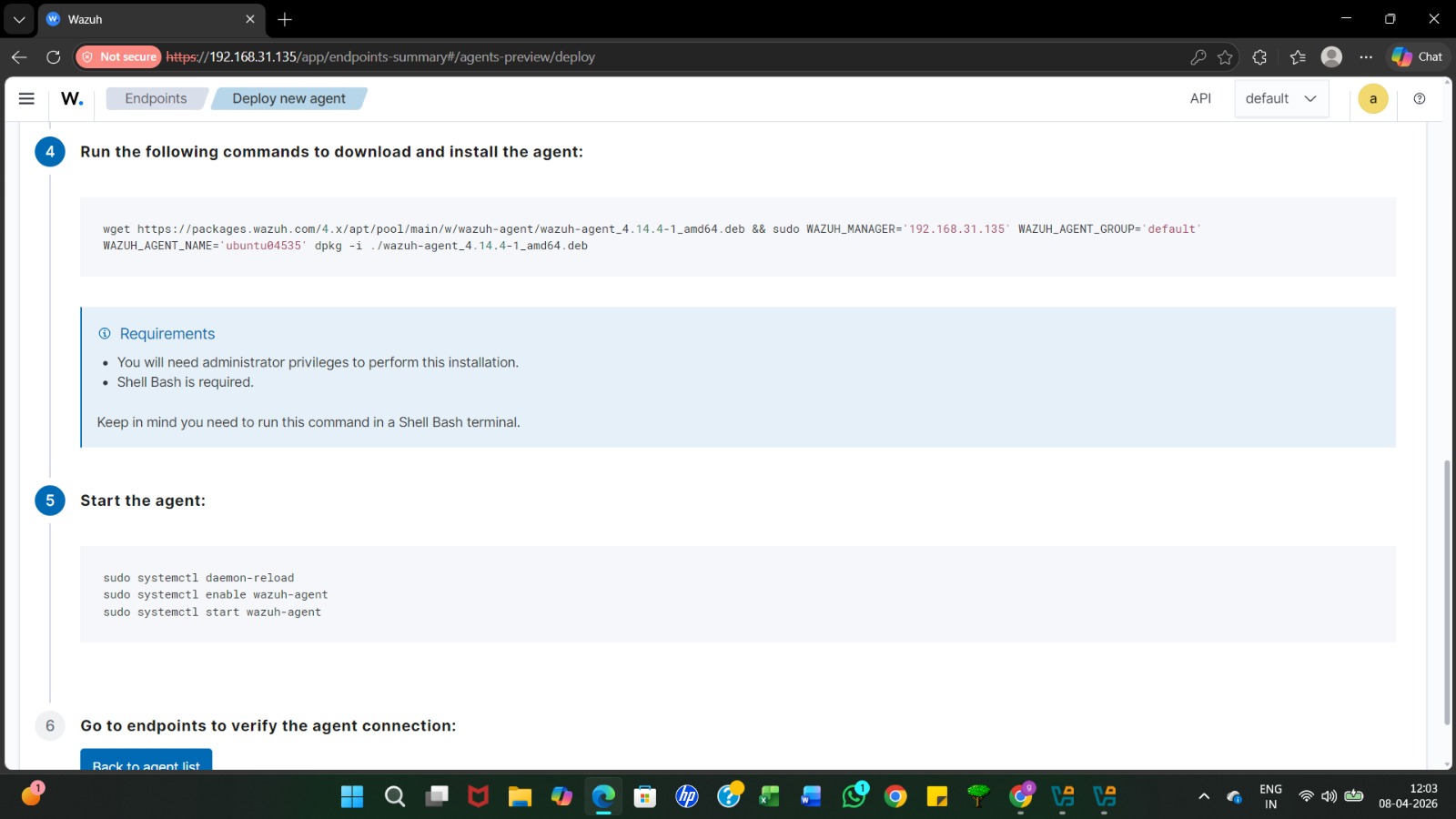The image size is (1456, 819).
Task: Open the ENG IN language switcher
Action: pos(1270,797)
